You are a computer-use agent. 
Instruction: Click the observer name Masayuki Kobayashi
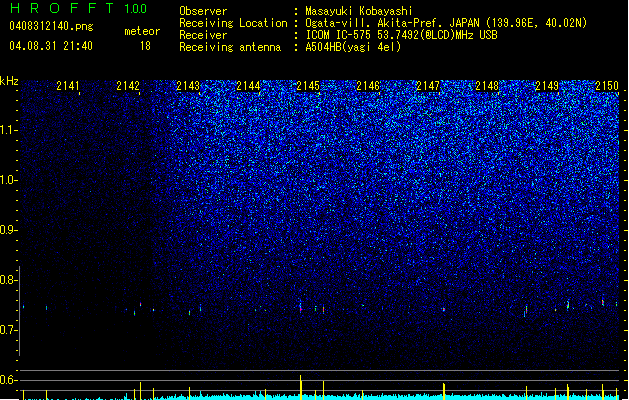(359, 11)
